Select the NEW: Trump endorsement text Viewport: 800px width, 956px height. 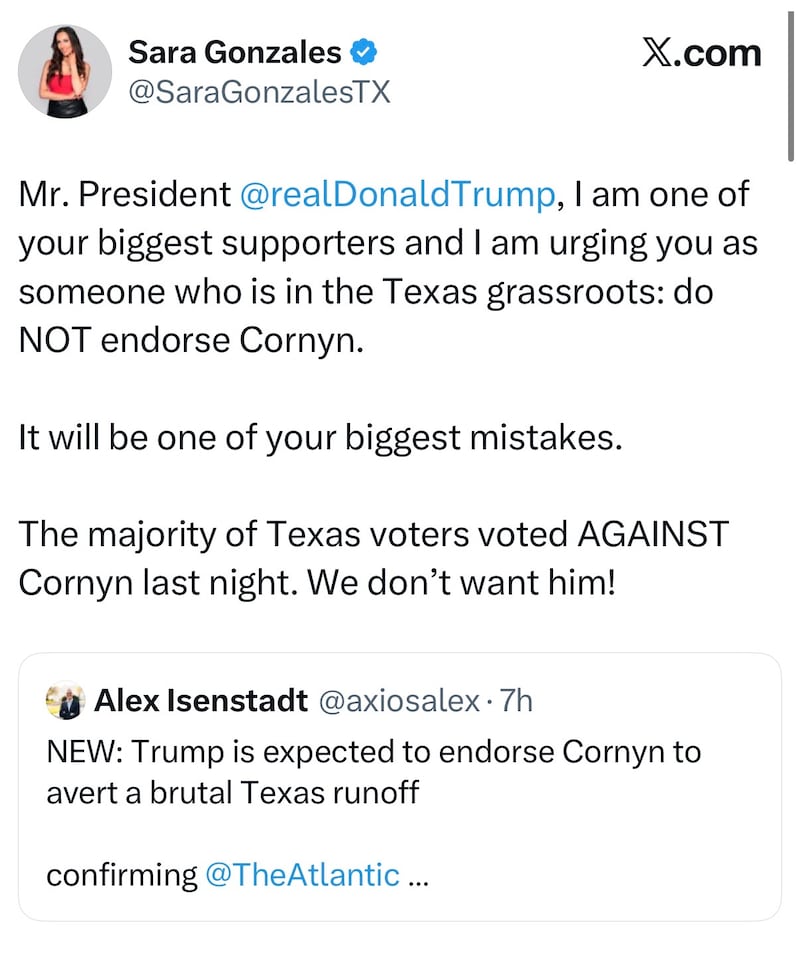(370, 751)
